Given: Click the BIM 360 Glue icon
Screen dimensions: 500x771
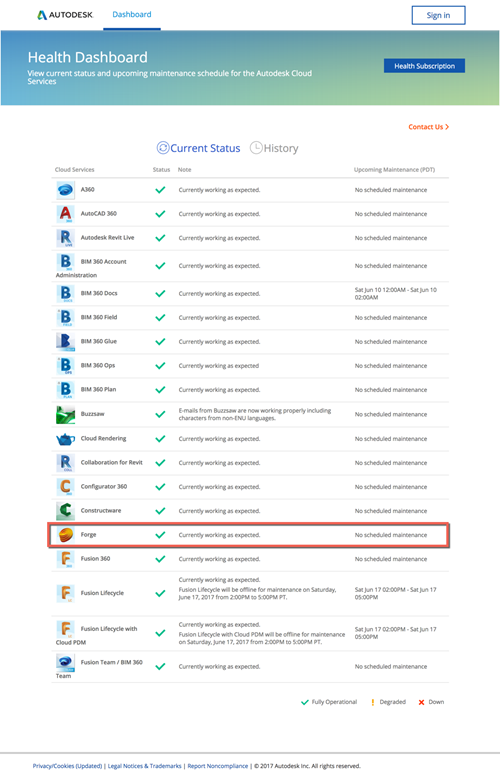Looking at the screenshot, I should pos(65,342).
